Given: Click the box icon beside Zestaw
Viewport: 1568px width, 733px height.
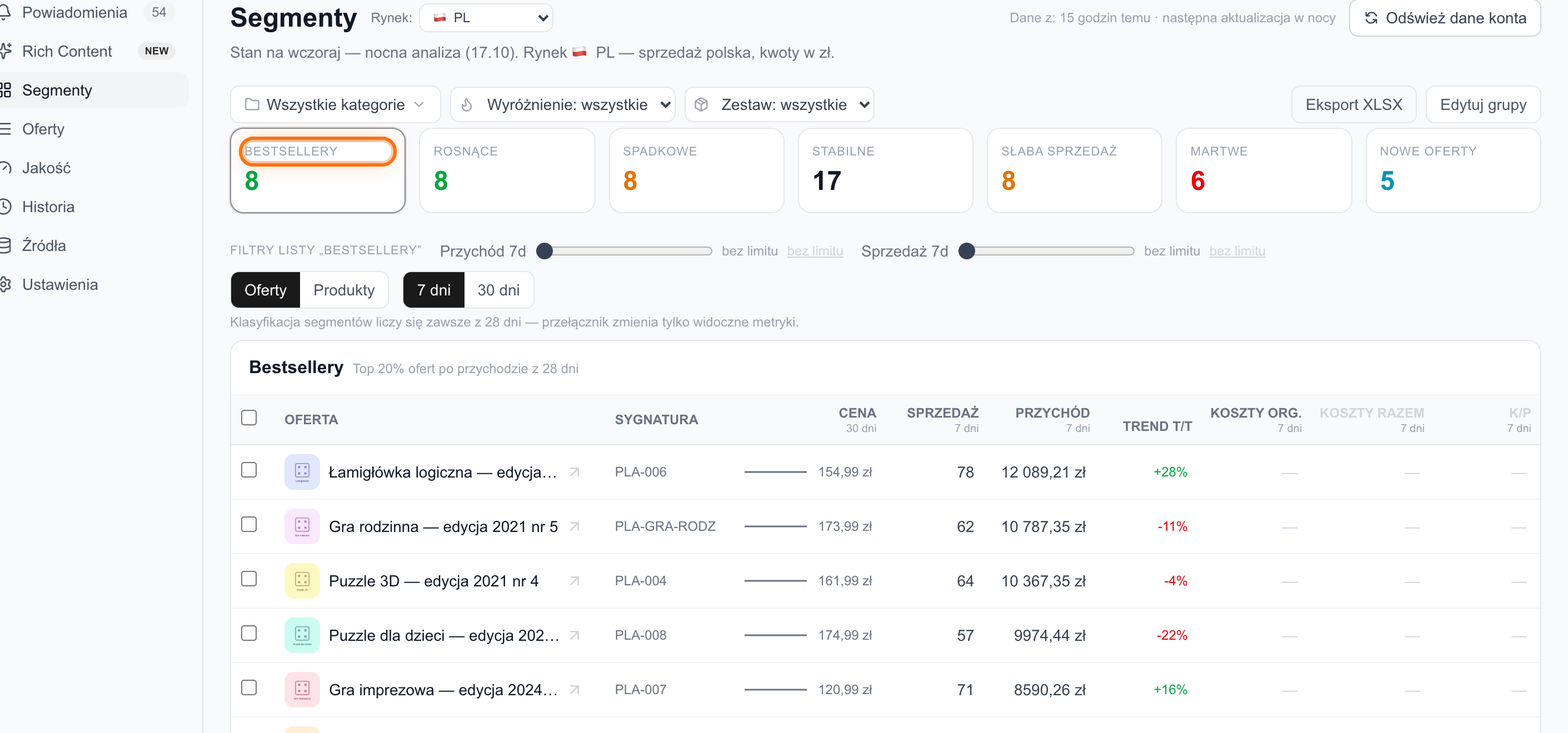Looking at the screenshot, I should pos(701,104).
